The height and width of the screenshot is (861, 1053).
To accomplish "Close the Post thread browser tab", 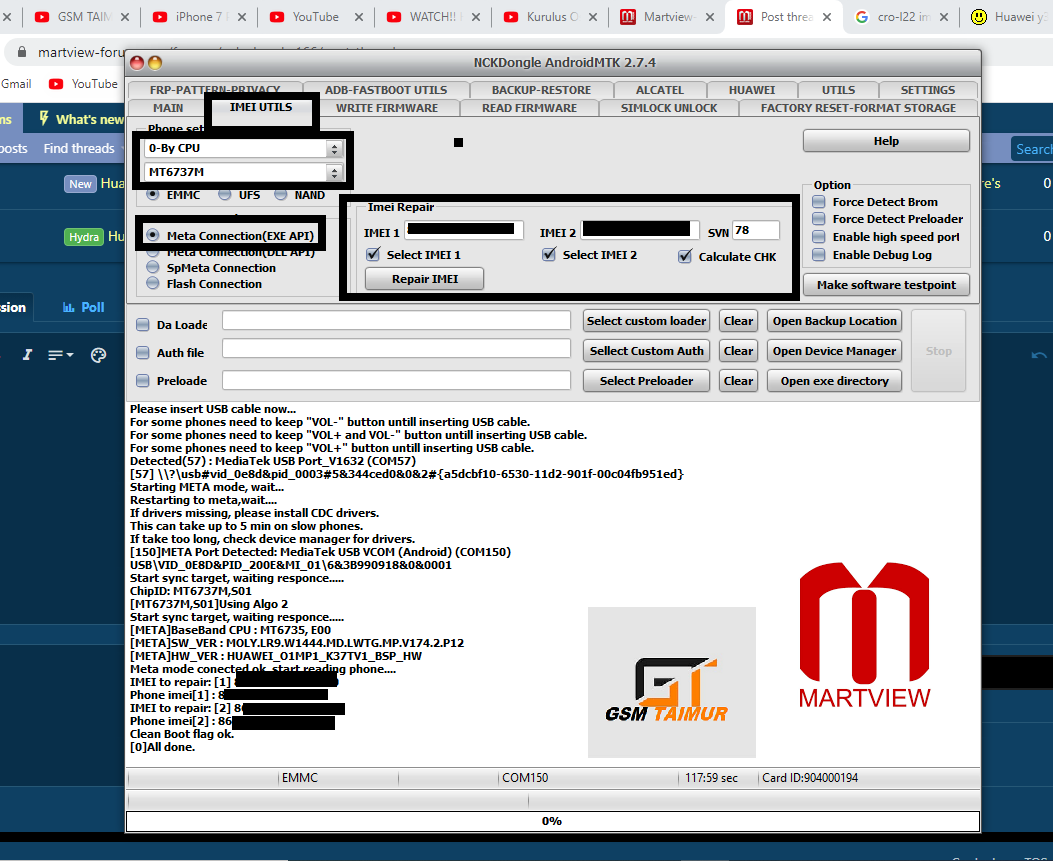I will coord(827,17).
